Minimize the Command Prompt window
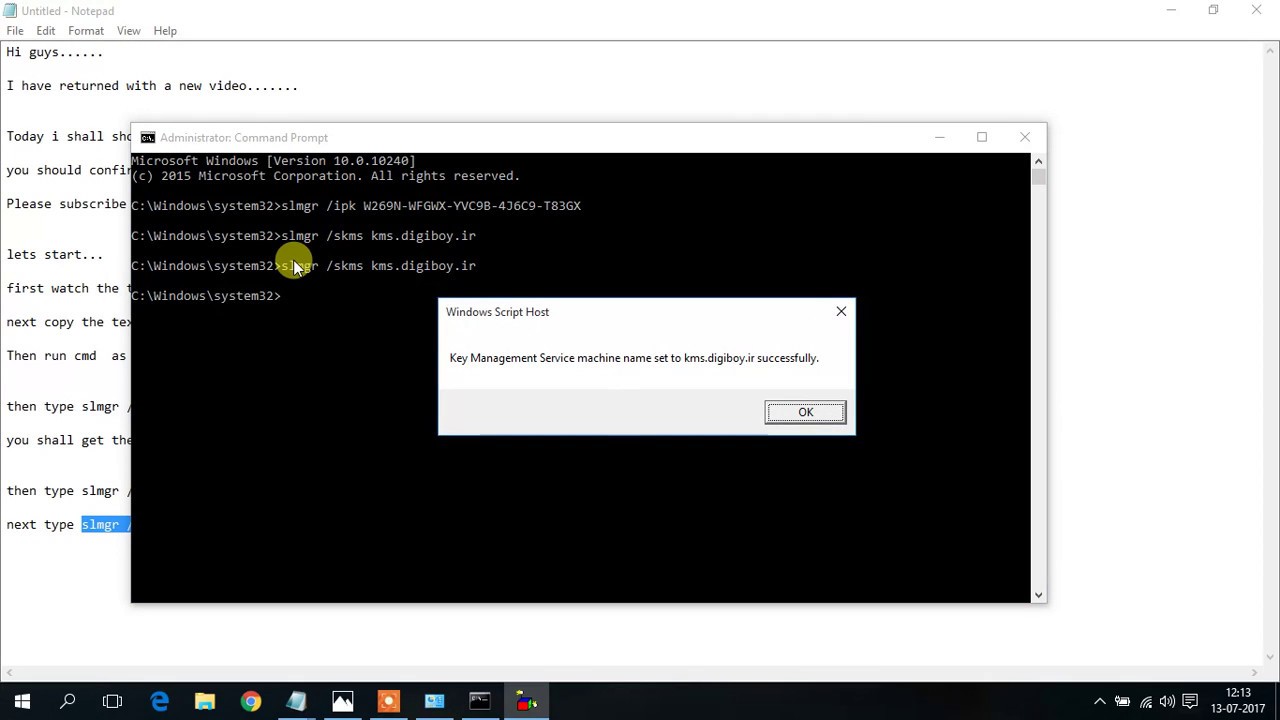 [939, 138]
